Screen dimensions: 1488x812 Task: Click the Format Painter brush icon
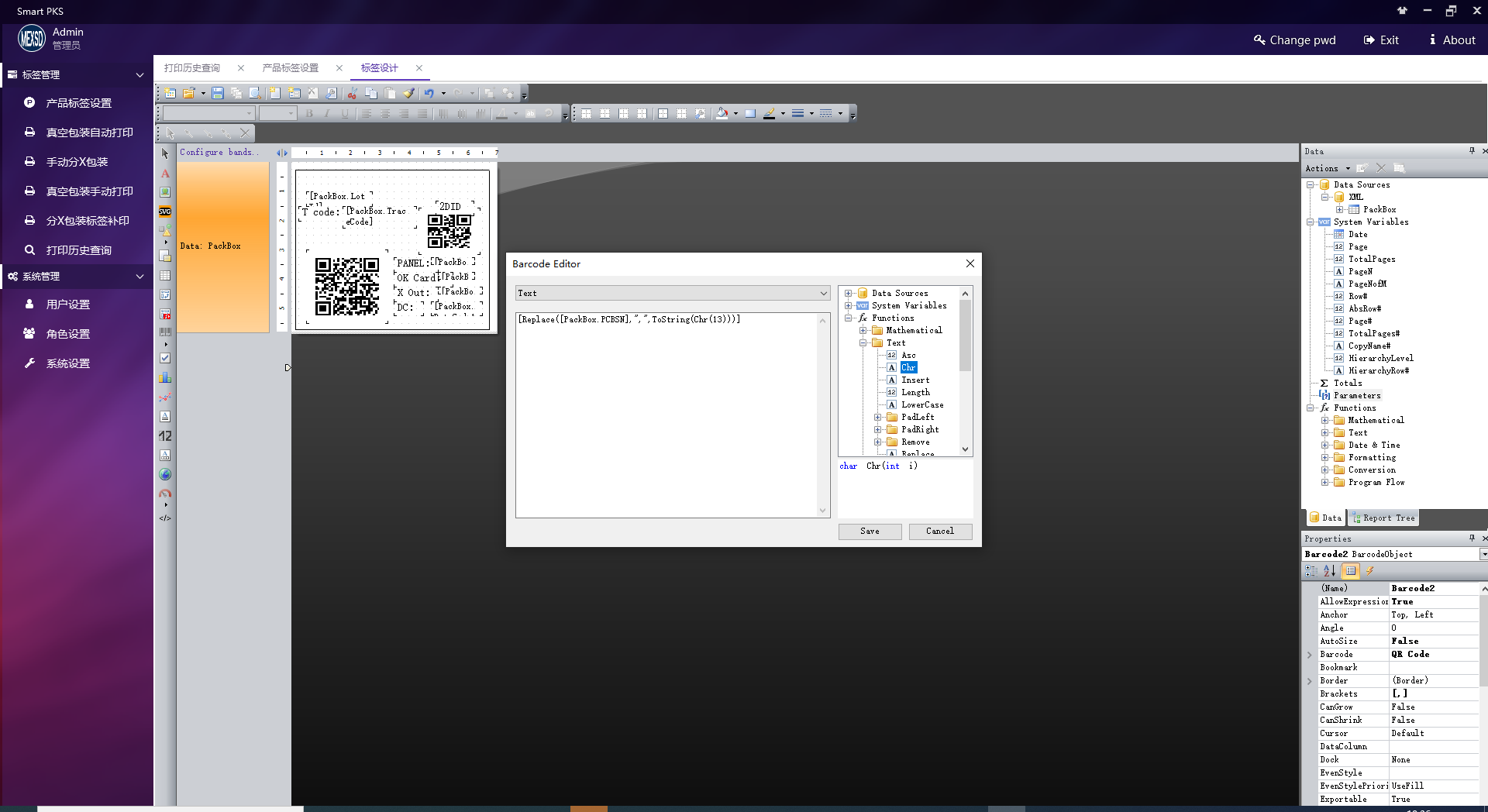pyautogui.click(x=409, y=93)
